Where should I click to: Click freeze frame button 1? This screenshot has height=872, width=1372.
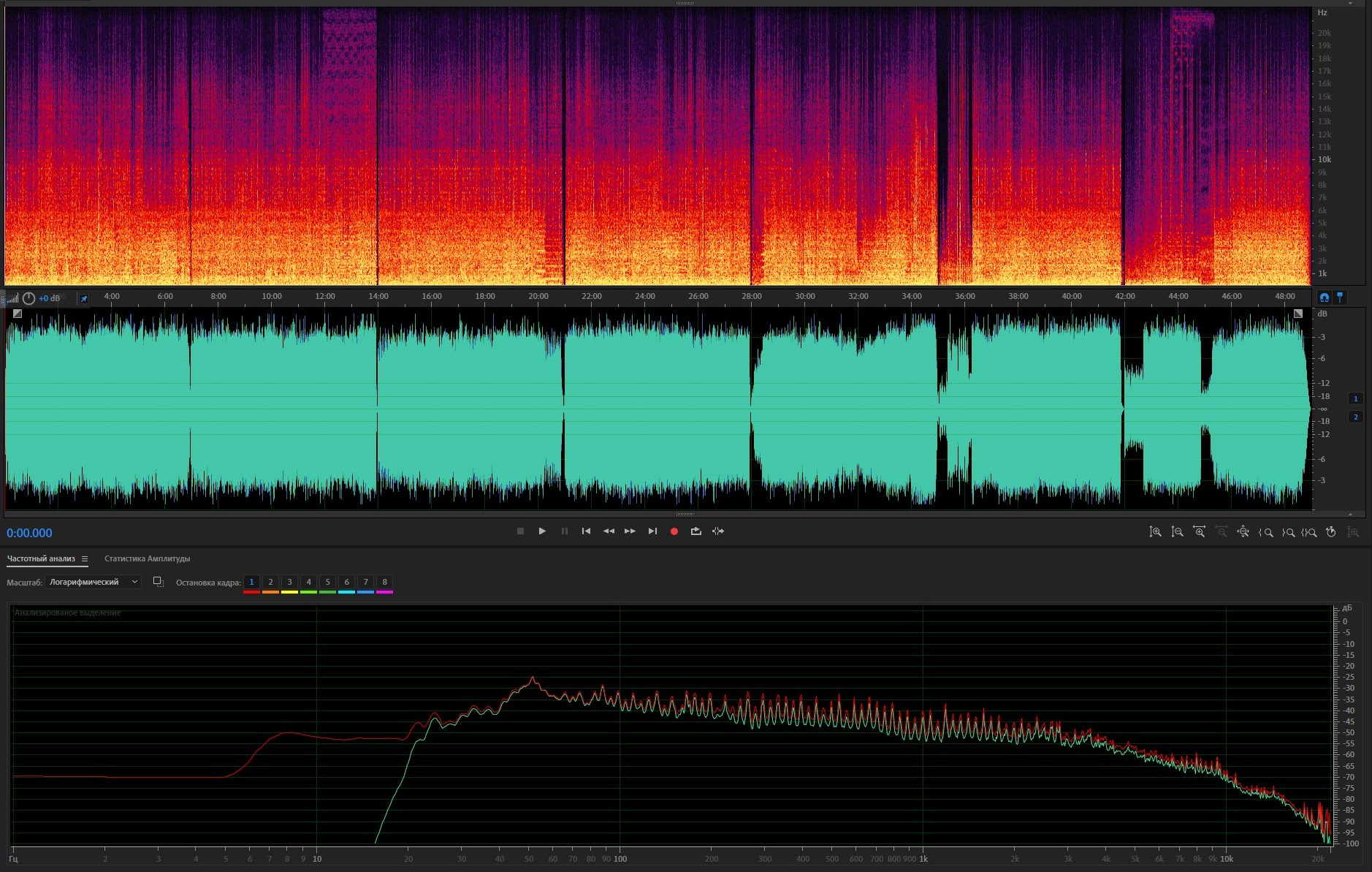coord(251,582)
